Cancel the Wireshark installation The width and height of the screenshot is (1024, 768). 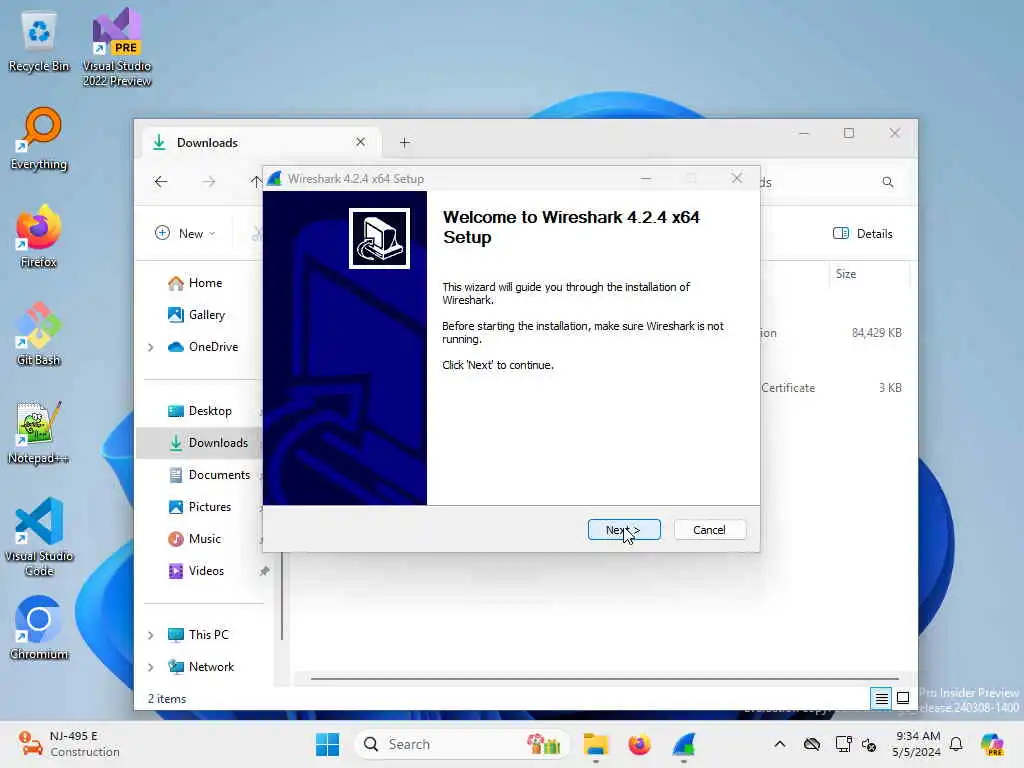click(x=709, y=530)
